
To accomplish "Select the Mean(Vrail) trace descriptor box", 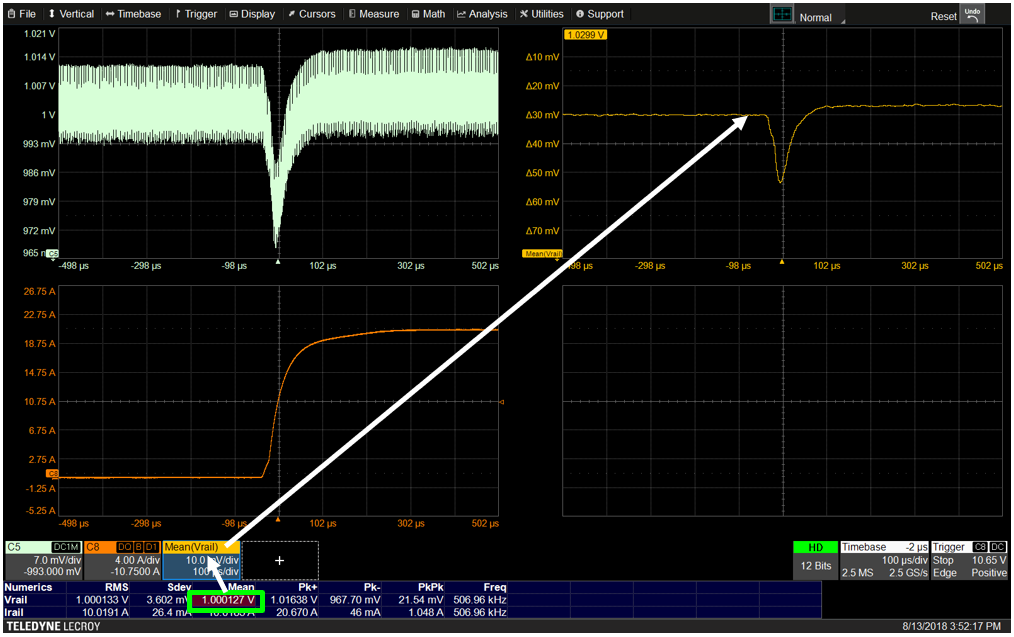I will (x=201, y=561).
